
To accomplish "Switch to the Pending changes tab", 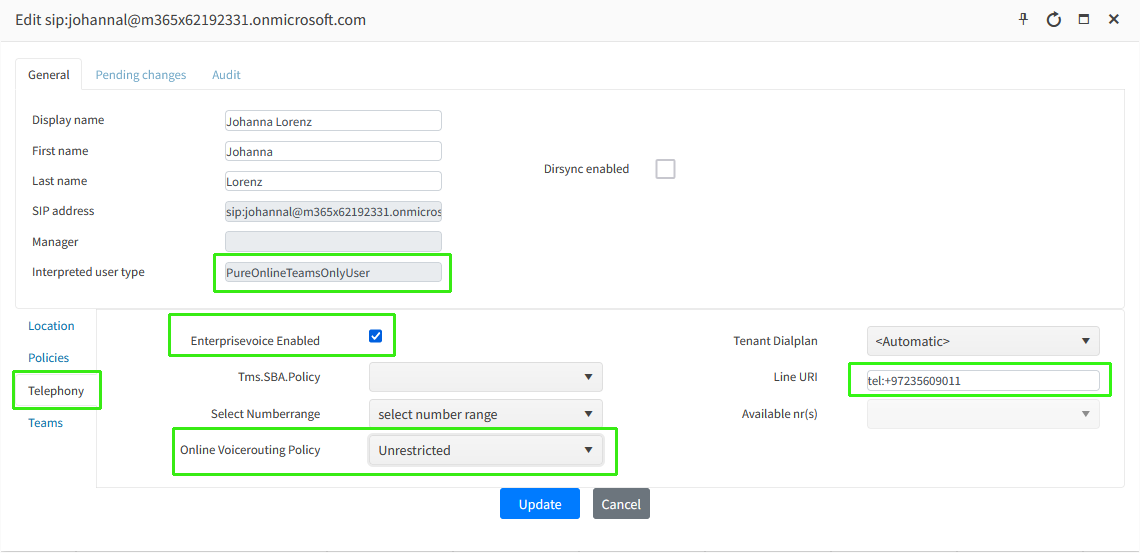I will [141, 75].
